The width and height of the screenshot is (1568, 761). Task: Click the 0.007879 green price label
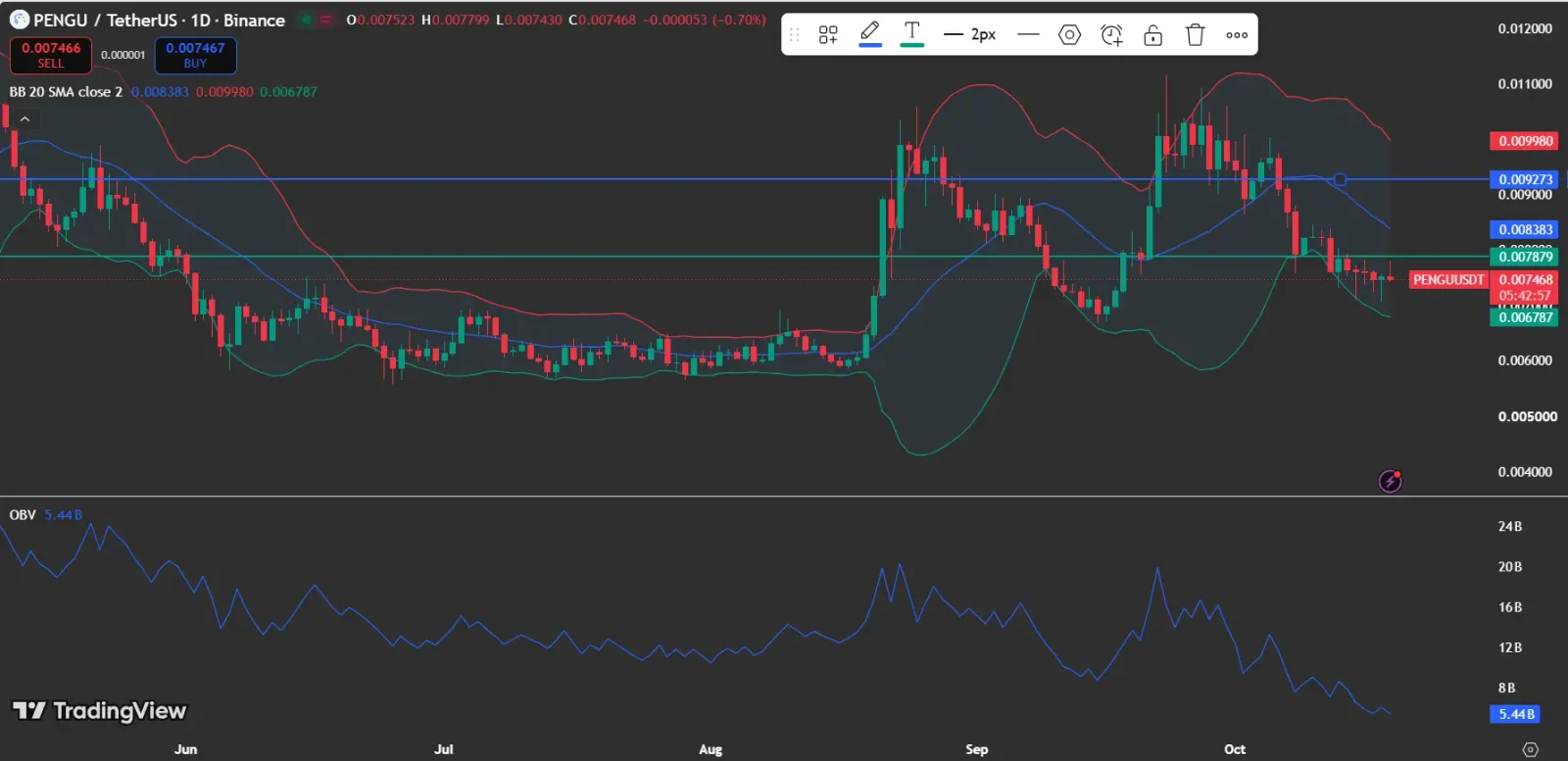coord(1525,257)
